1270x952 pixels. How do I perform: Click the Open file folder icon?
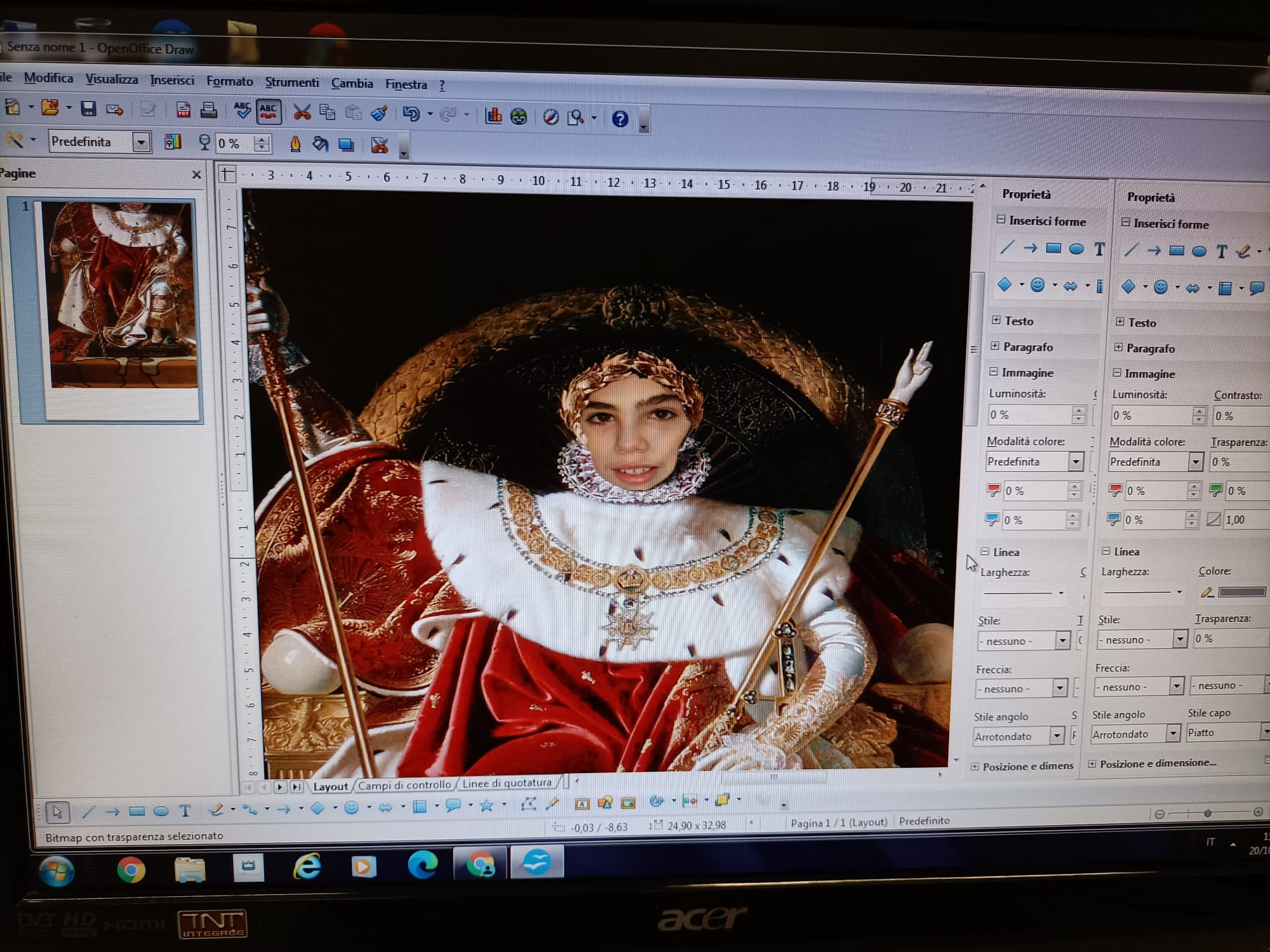click(50, 108)
